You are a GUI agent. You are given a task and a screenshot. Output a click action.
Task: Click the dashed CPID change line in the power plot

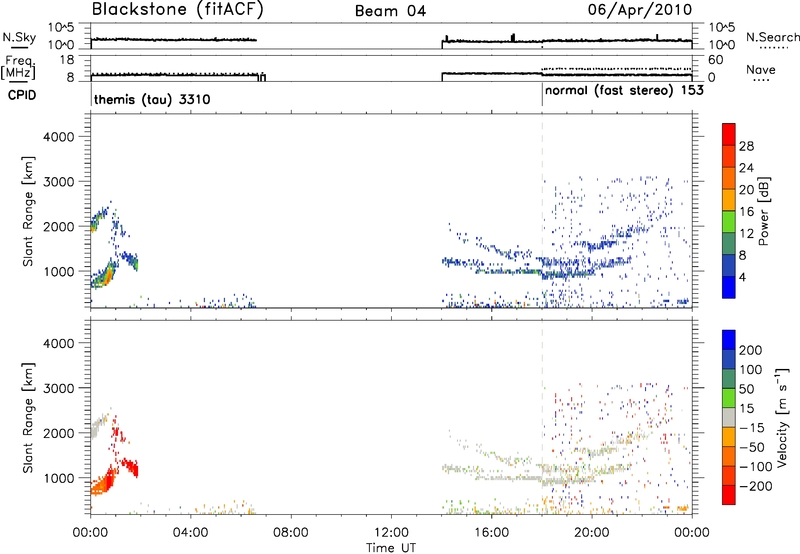[542, 211]
